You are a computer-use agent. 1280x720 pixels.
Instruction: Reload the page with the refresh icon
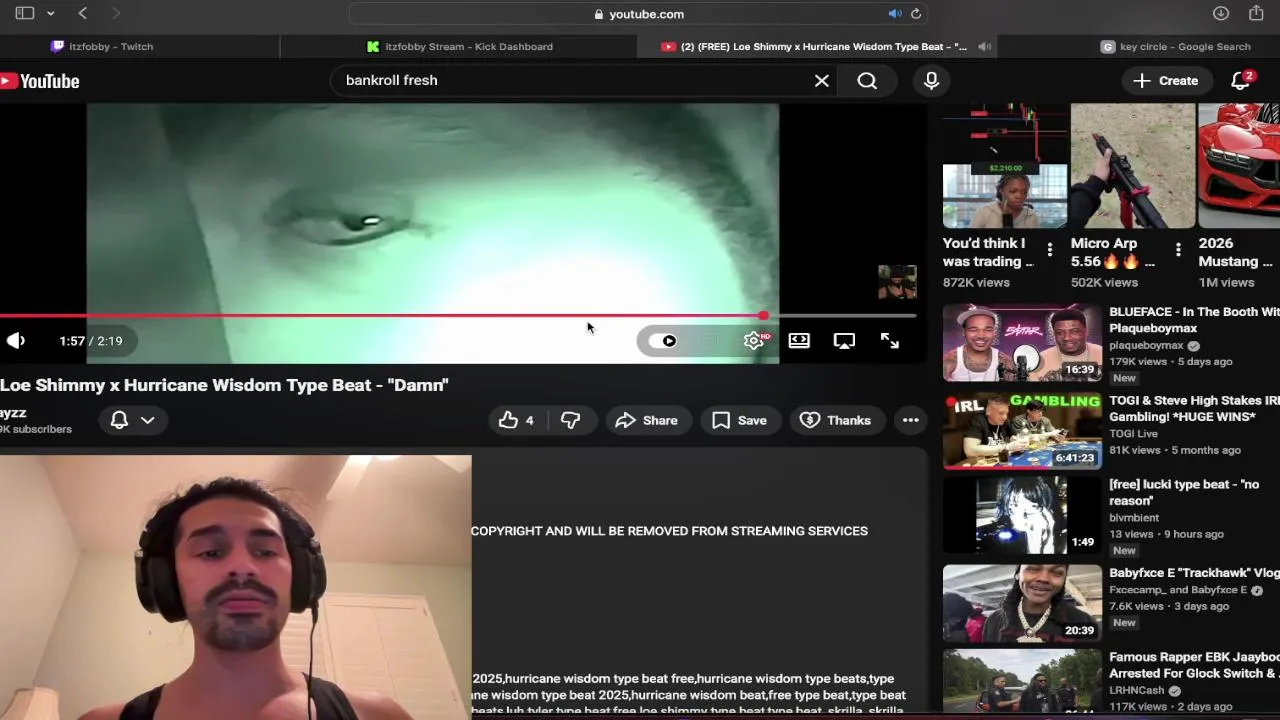(915, 14)
